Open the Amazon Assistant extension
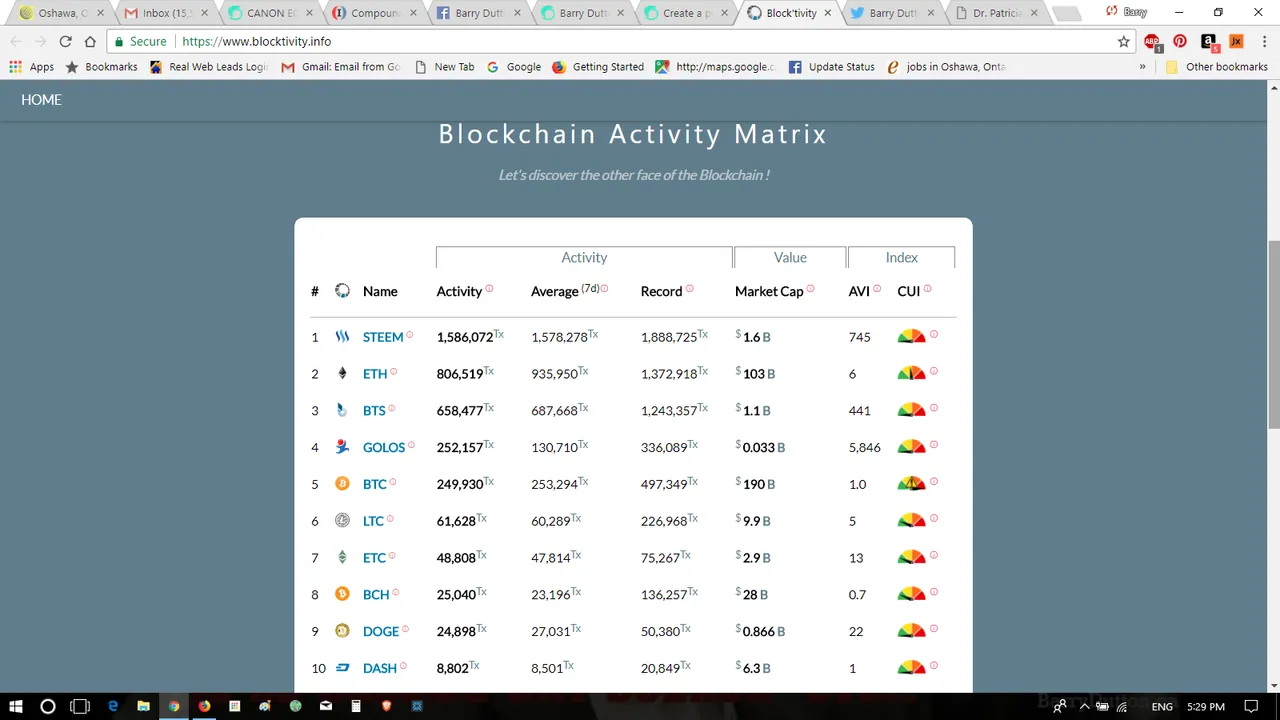The width and height of the screenshot is (1280, 720). pyautogui.click(x=1209, y=42)
